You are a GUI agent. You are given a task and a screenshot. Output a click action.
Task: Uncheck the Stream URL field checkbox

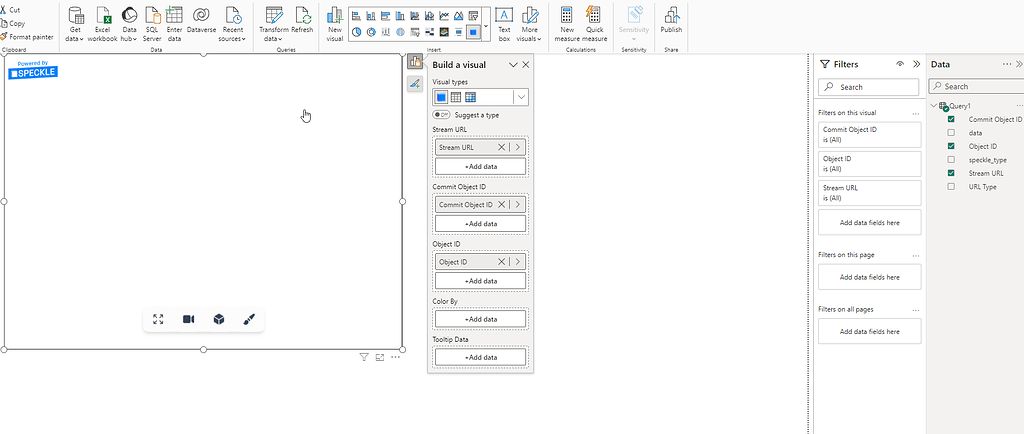pos(951,173)
